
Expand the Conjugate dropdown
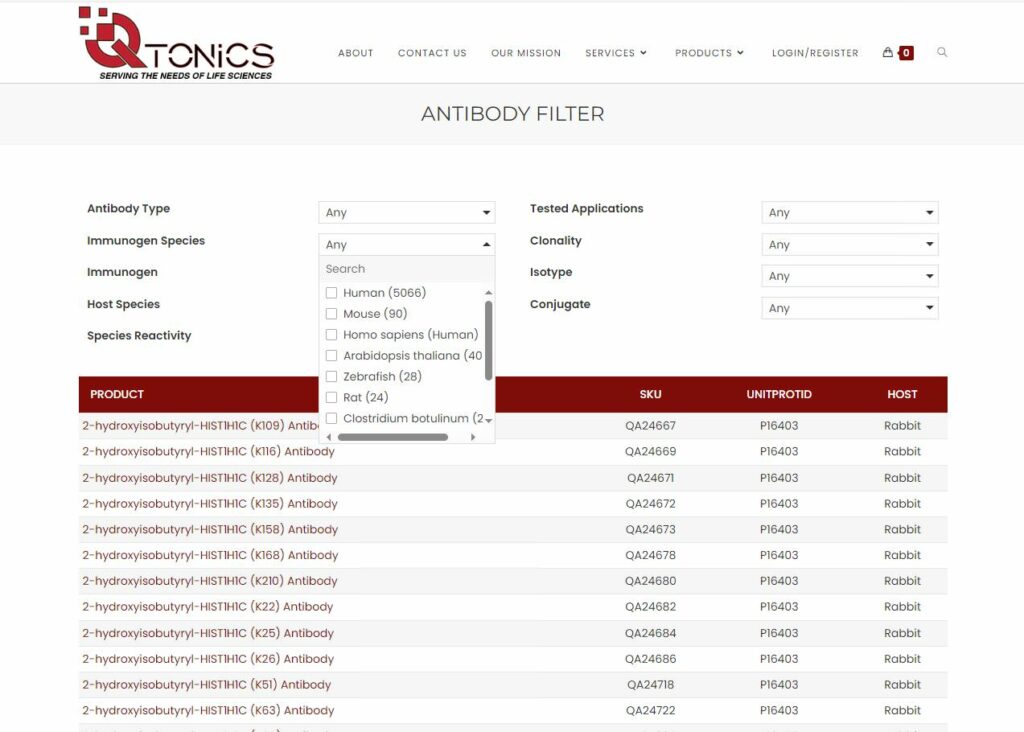coord(849,309)
